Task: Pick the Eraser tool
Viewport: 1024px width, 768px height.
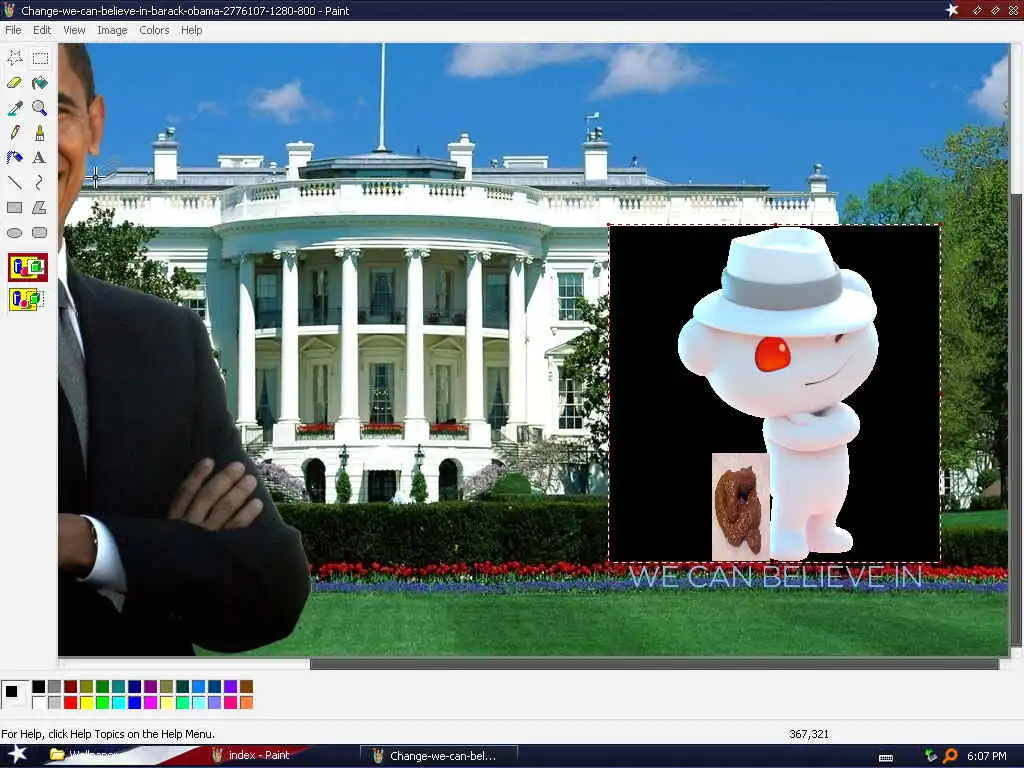Action: pyautogui.click(x=14, y=83)
